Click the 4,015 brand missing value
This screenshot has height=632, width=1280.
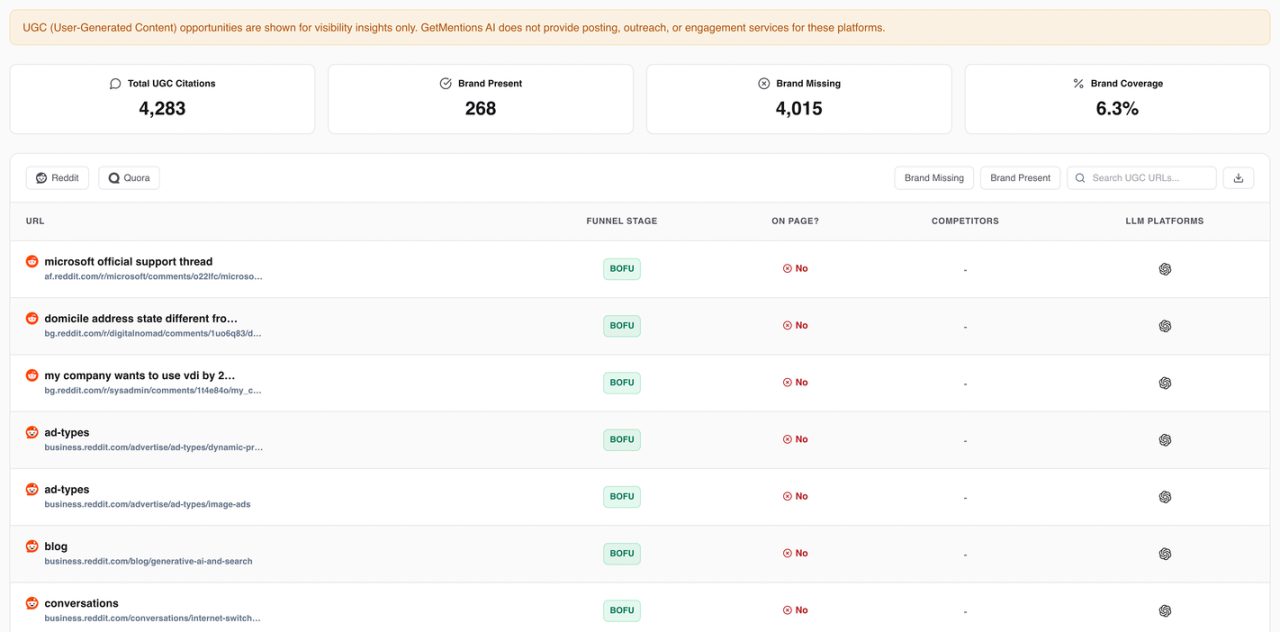coord(799,109)
